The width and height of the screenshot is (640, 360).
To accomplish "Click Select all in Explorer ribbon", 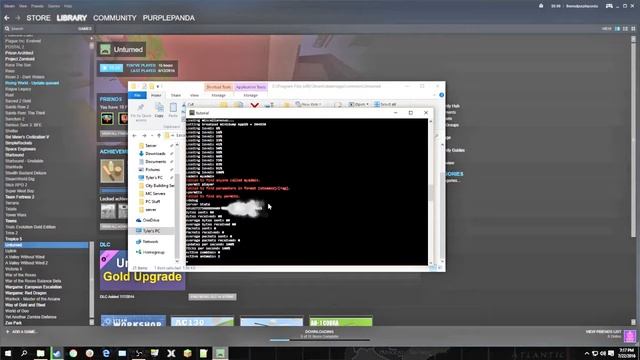I will tap(385, 104).
